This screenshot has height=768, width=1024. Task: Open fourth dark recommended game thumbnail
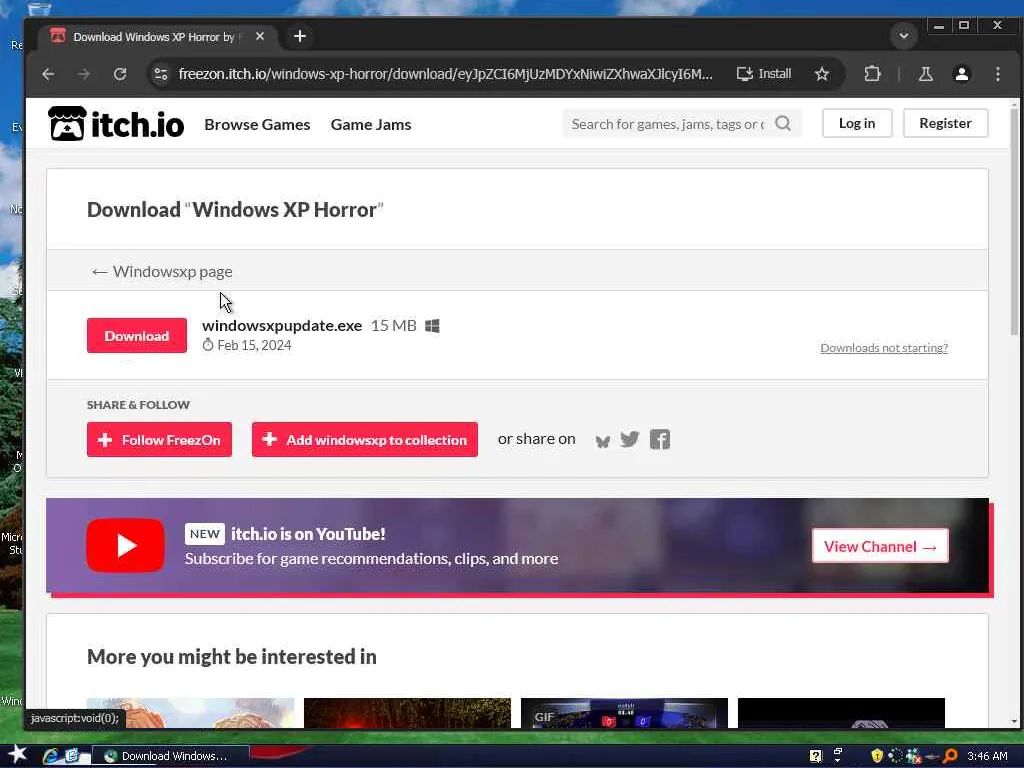[840, 712]
